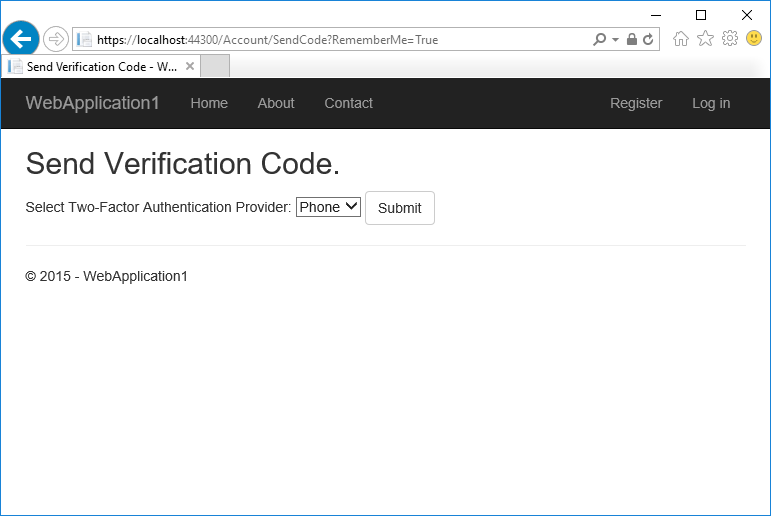Viewport: 771px width, 516px height.
Task: Visit the Contact page link
Action: click(x=348, y=103)
